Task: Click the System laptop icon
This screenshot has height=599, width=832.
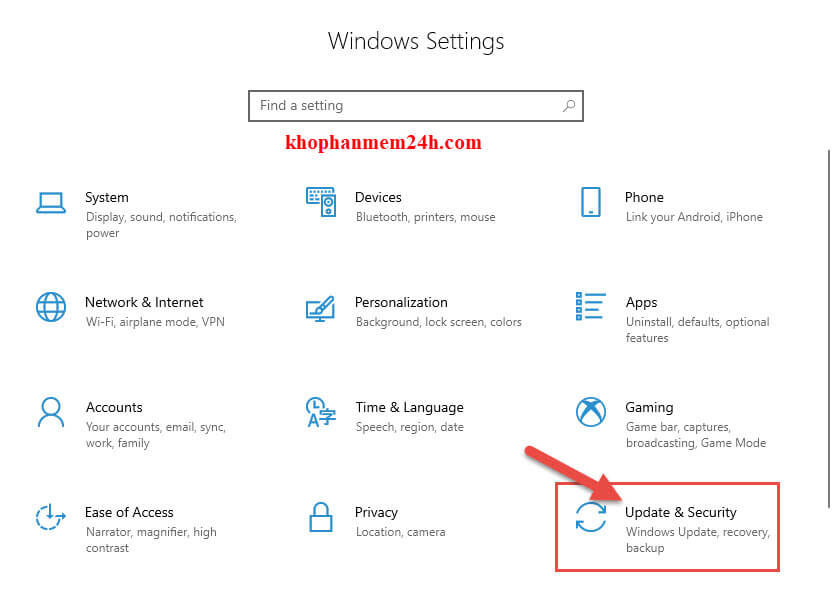Action: tap(51, 203)
